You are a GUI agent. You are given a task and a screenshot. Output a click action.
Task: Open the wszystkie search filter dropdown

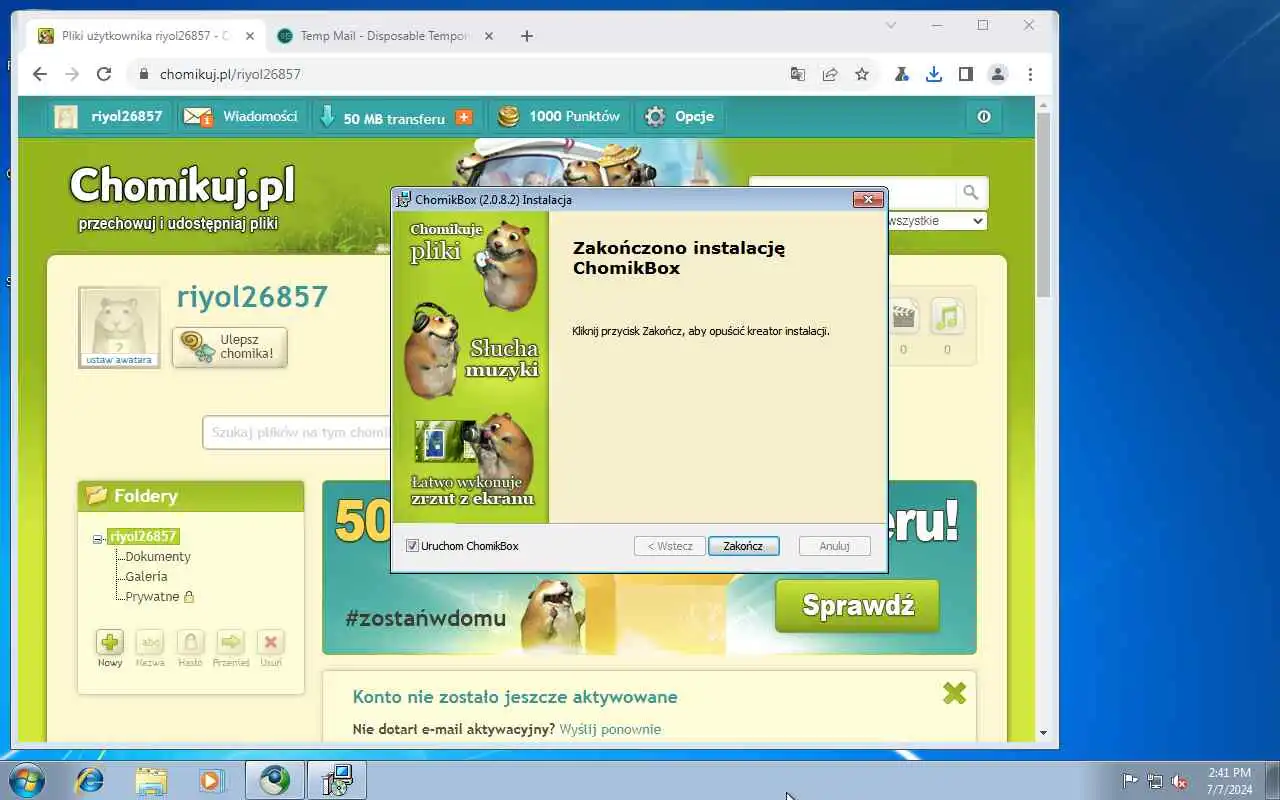click(x=936, y=221)
